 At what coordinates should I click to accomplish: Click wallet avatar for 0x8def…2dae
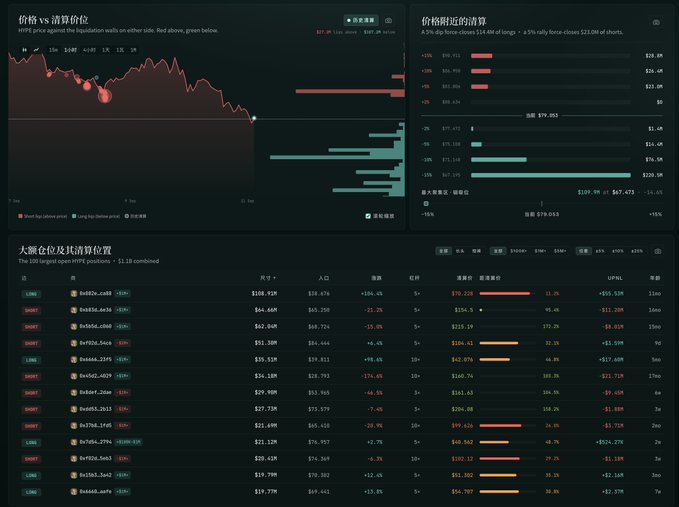click(x=74, y=392)
